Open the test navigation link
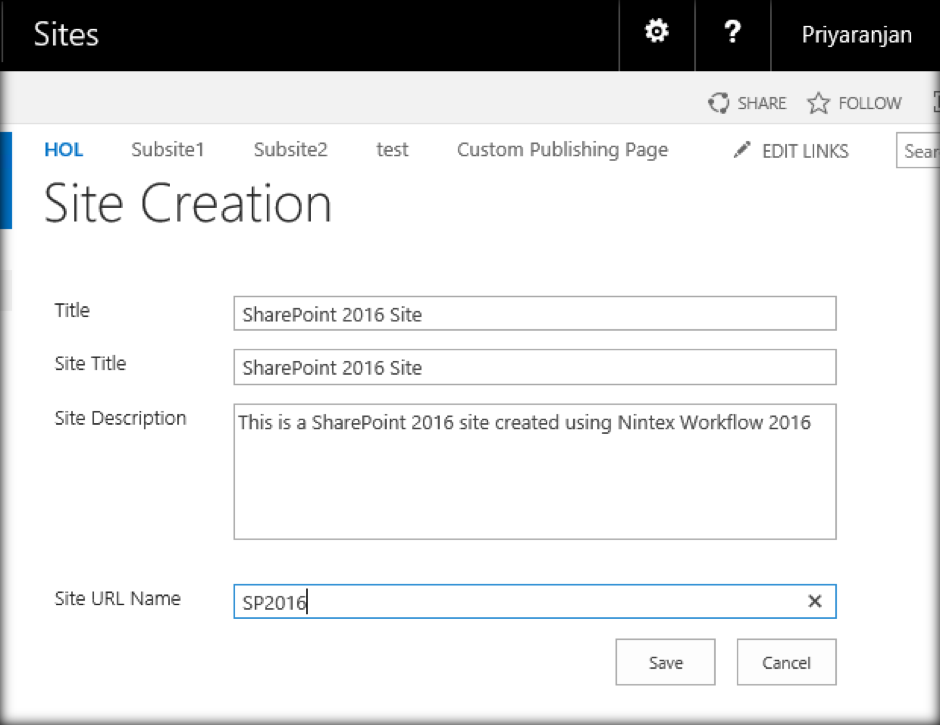 [392, 150]
